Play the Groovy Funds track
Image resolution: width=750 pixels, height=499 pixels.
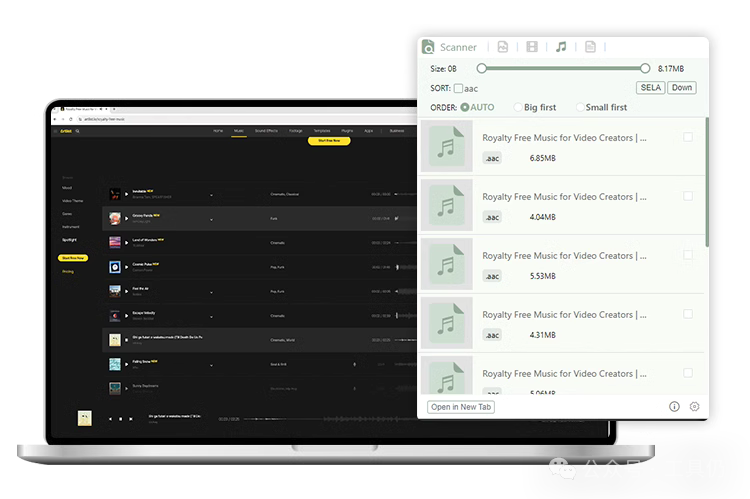[x=127, y=218]
